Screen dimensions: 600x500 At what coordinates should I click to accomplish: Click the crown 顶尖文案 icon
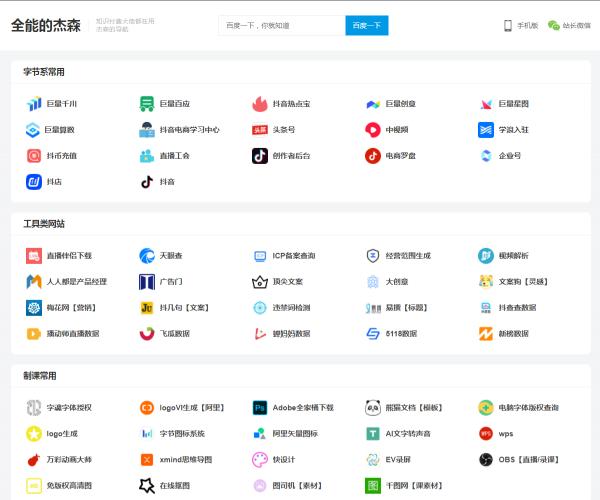pyautogui.click(x=260, y=282)
